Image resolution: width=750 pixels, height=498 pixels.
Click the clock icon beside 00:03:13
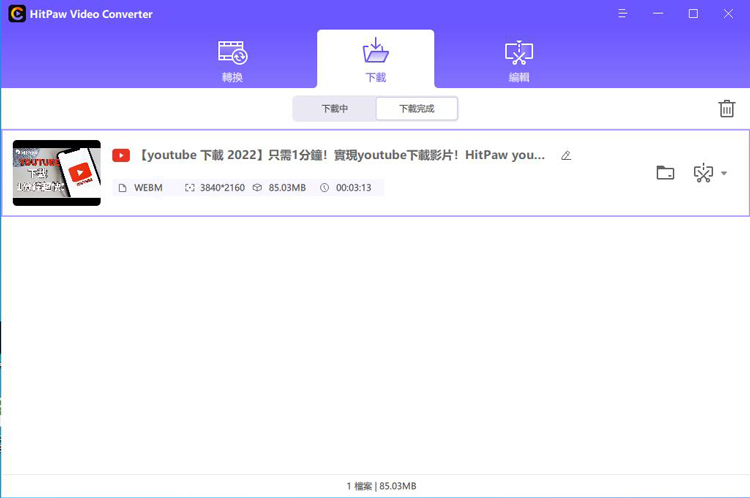point(324,188)
